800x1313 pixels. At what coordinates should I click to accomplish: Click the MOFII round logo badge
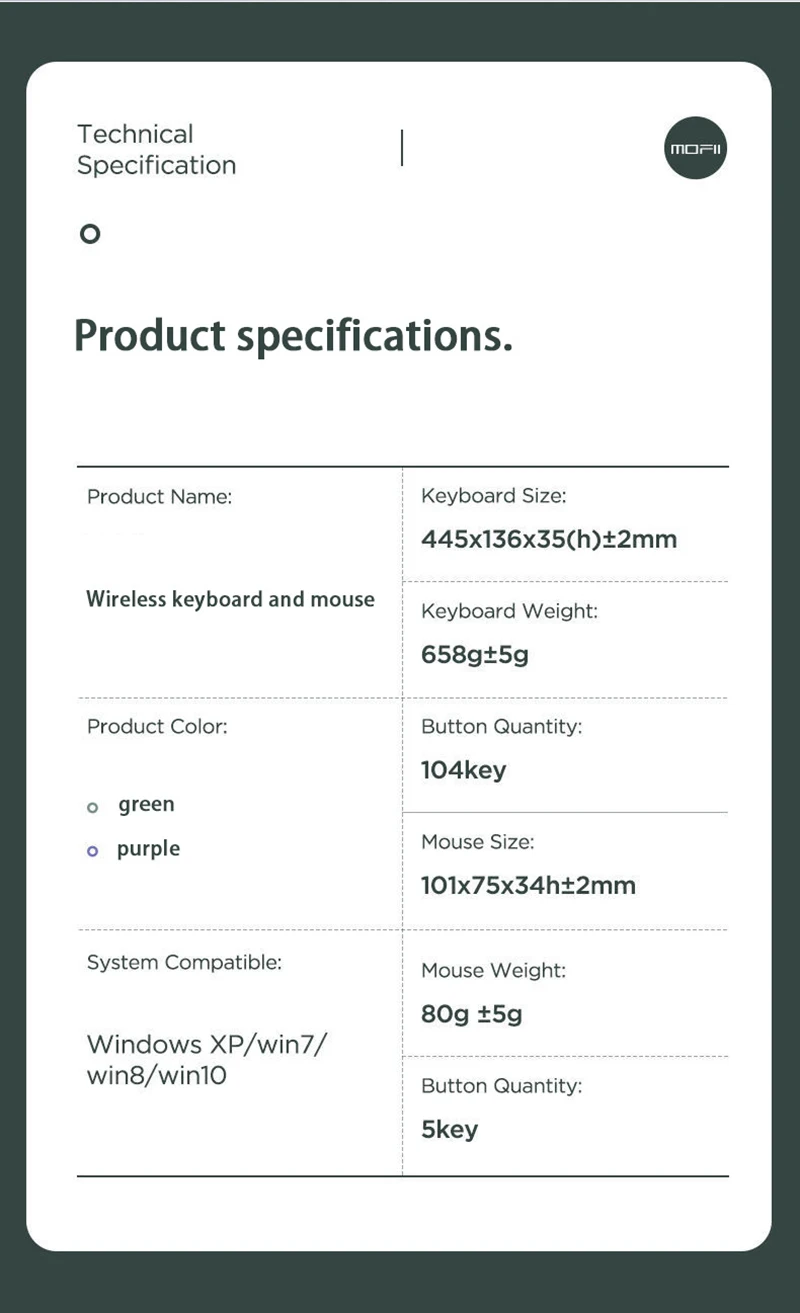[696, 148]
